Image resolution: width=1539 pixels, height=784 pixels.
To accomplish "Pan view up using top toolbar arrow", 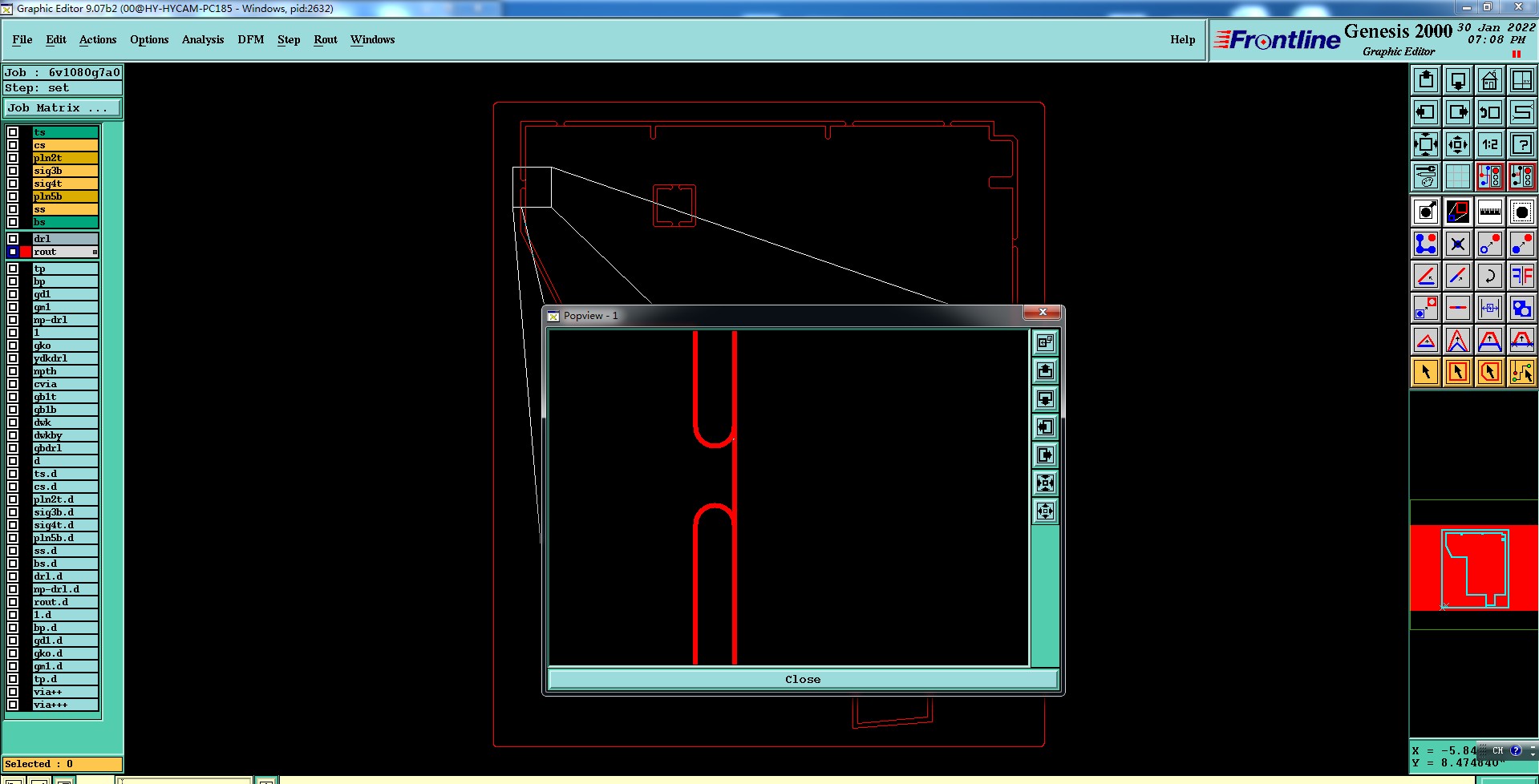I will click(x=1426, y=80).
